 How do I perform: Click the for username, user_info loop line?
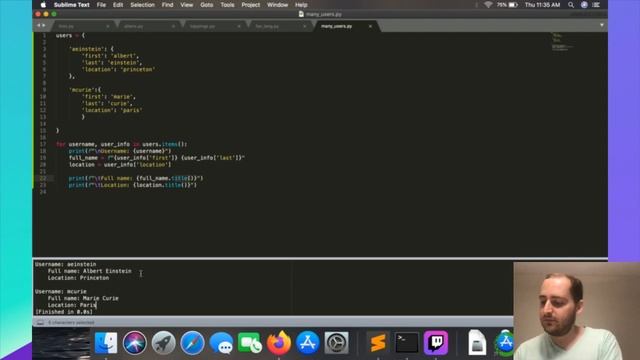point(122,144)
